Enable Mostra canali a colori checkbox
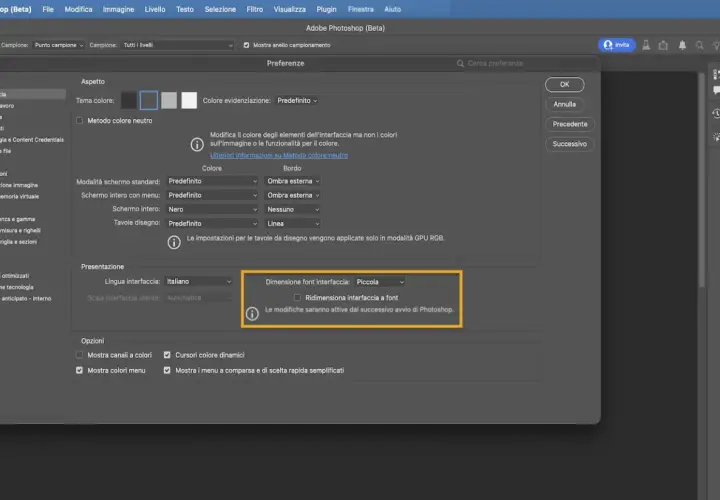 tap(79, 355)
